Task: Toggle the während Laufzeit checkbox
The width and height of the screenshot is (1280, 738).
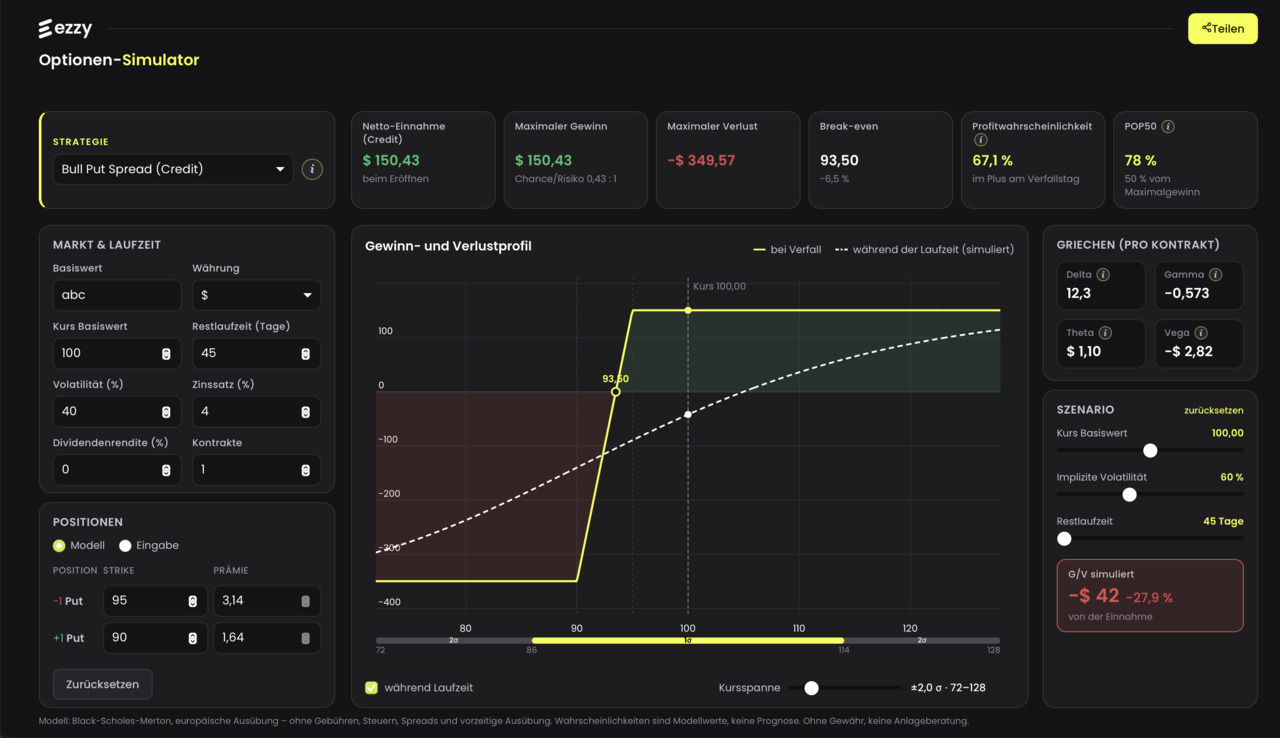Action: point(372,688)
